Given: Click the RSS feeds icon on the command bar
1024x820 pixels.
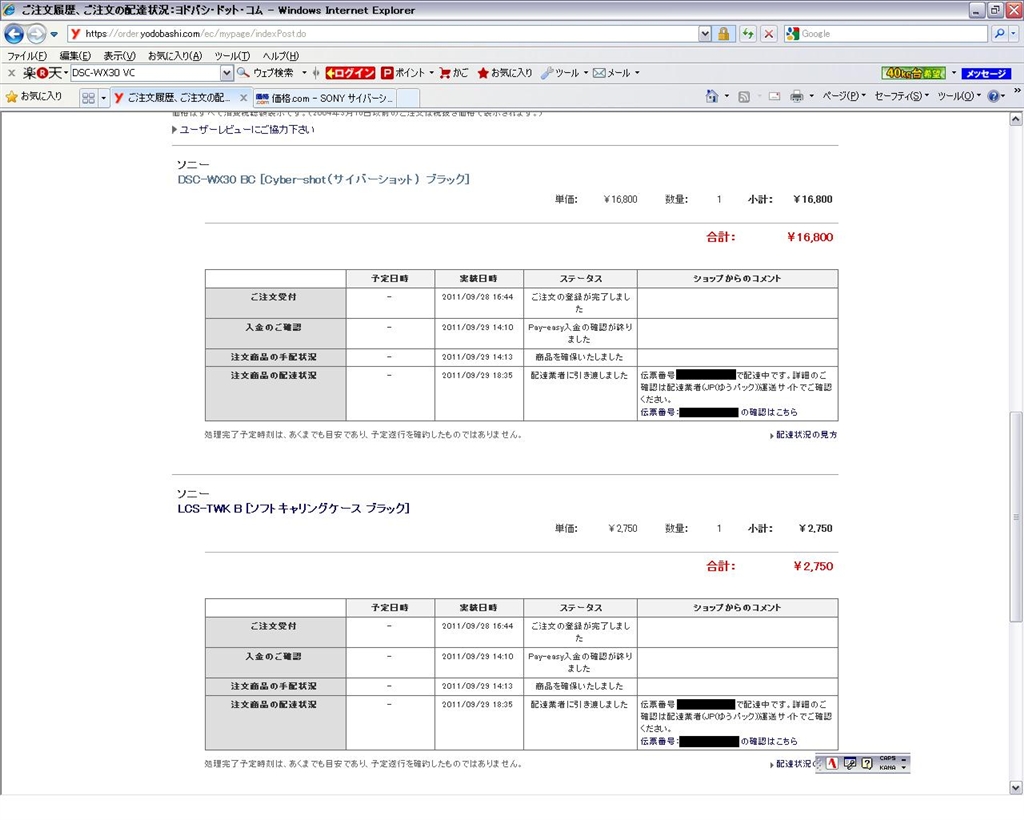Looking at the screenshot, I should [744, 97].
